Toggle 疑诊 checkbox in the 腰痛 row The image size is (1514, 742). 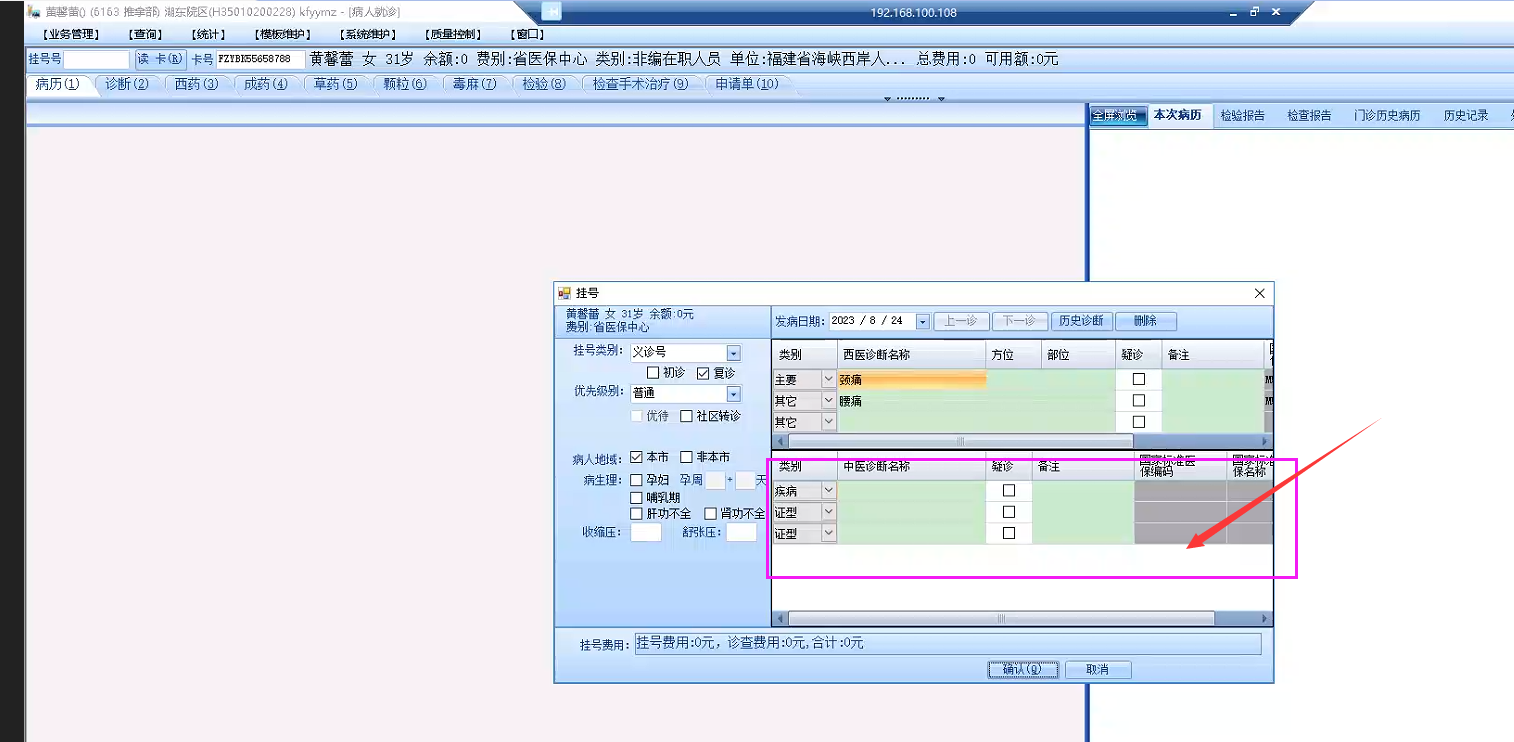click(1138, 400)
